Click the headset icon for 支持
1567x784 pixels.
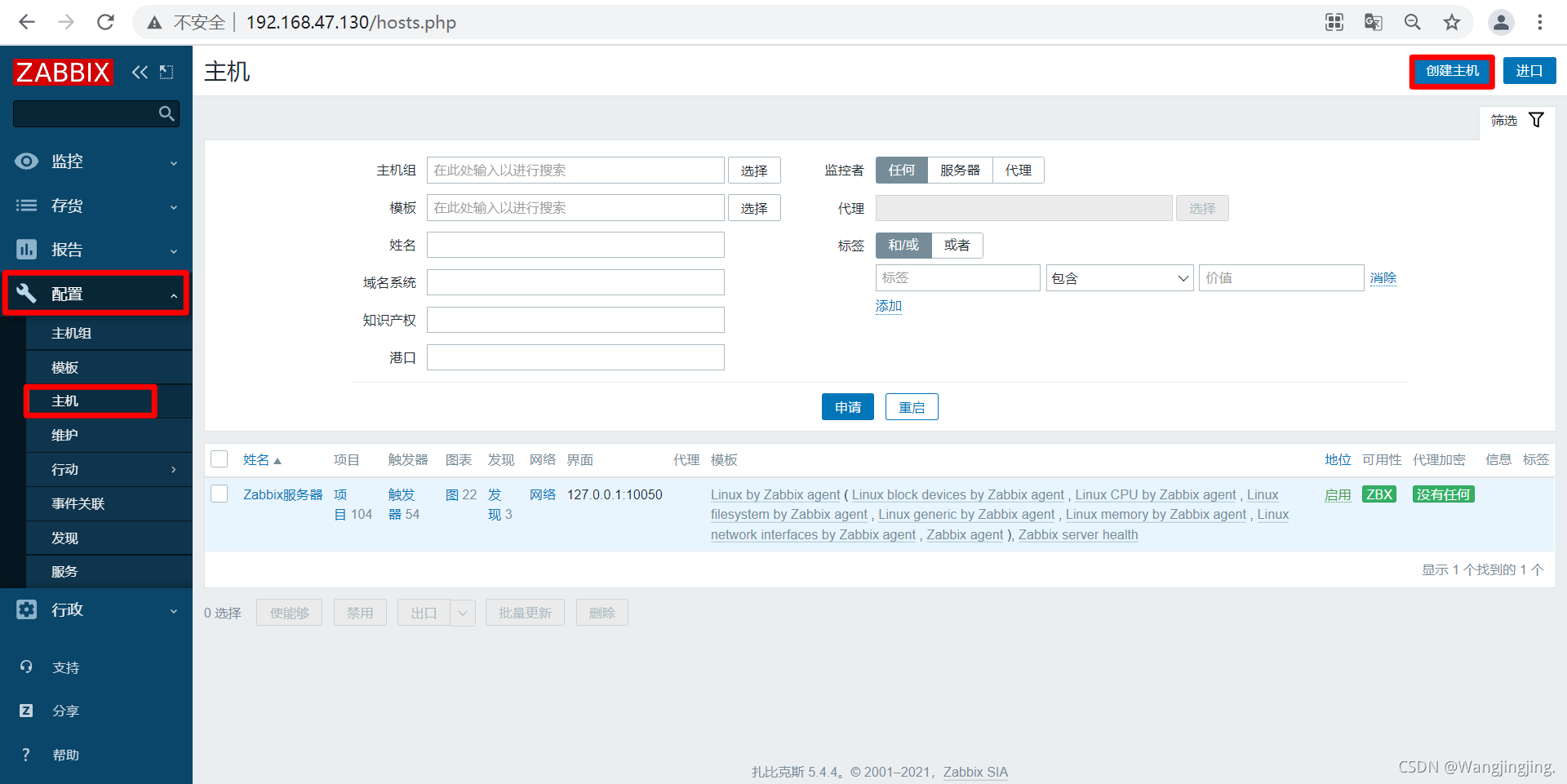(26, 667)
